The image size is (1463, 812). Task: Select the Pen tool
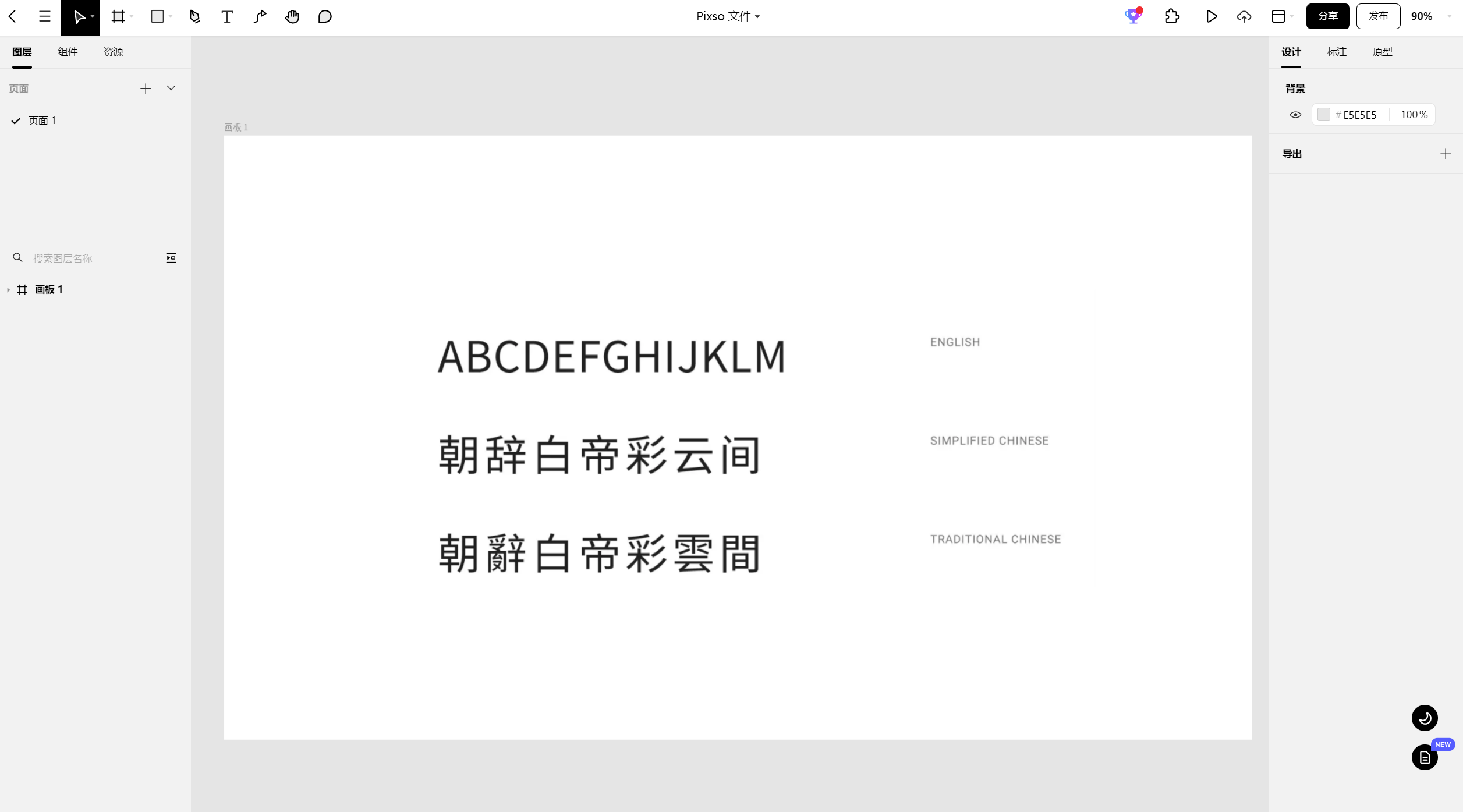pyautogui.click(x=195, y=17)
